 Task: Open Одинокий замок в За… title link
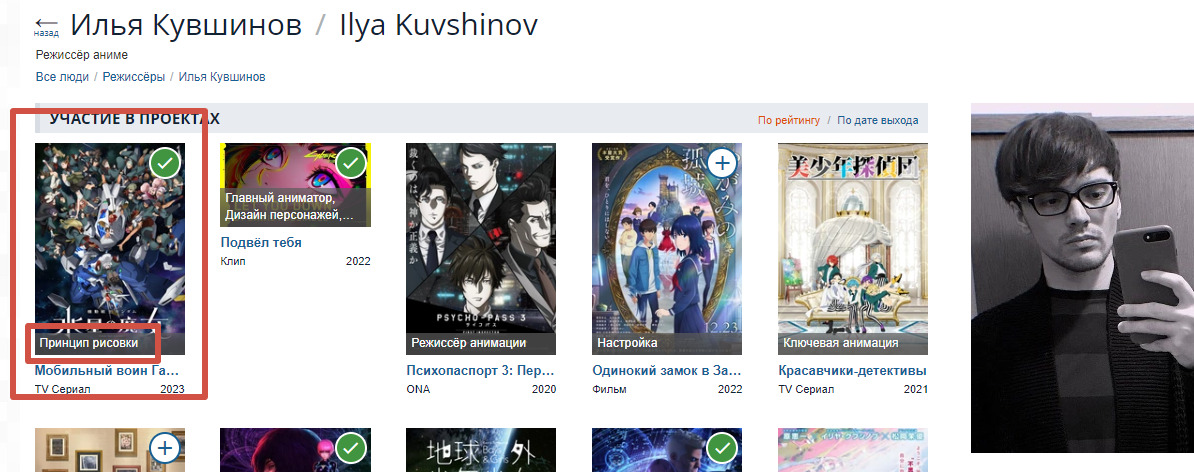tap(667, 372)
